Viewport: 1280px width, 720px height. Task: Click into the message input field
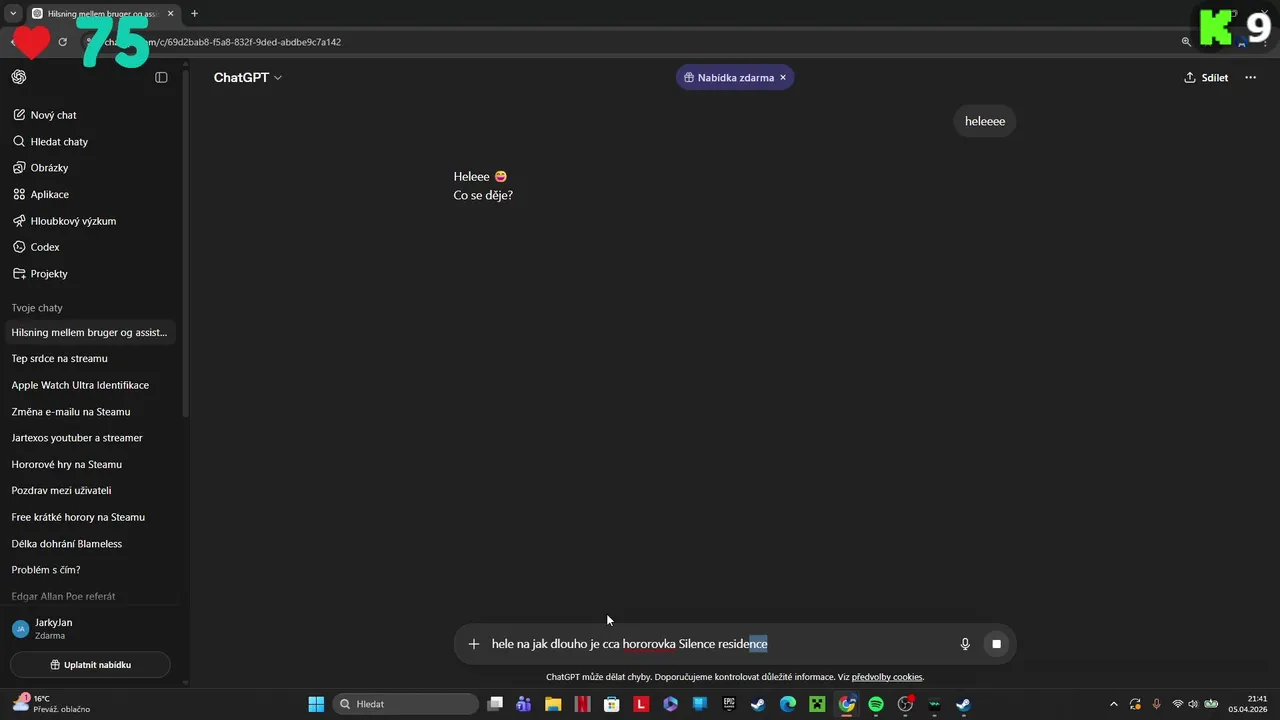point(720,644)
